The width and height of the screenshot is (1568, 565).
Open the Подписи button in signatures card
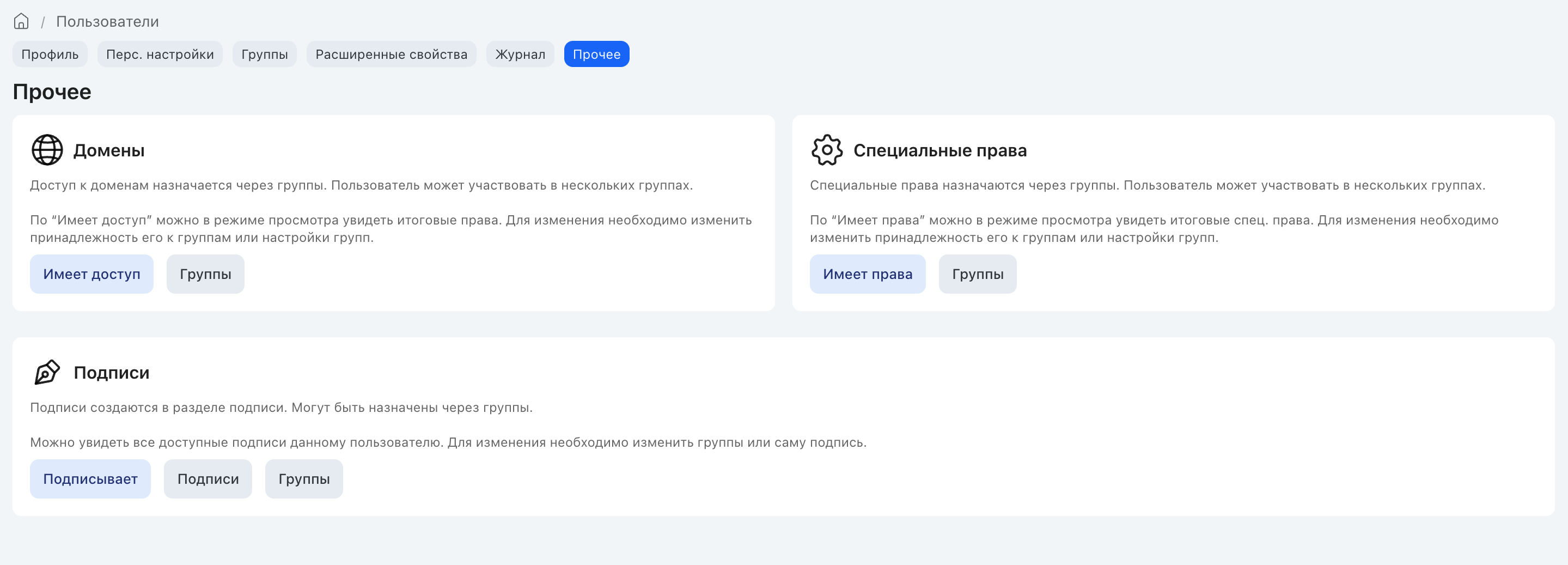pyautogui.click(x=208, y=478)
